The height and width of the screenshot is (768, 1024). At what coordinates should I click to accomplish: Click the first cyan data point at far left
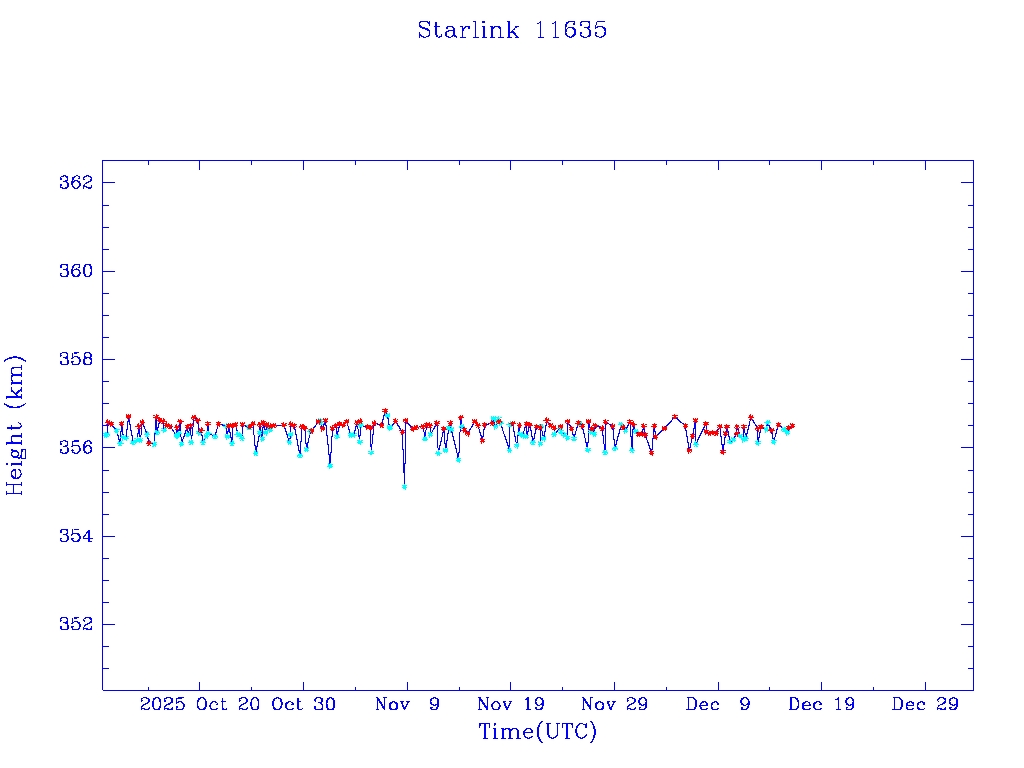click(x=106, y=434)
